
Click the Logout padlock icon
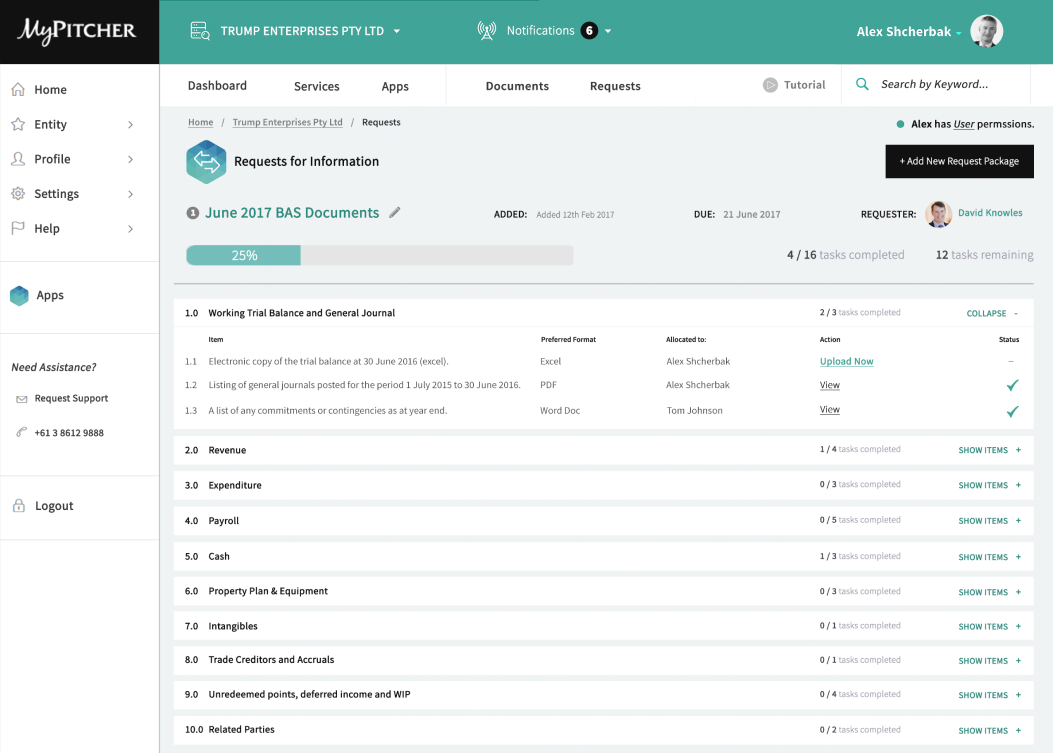pyautogui.click(x=19, y=506)
